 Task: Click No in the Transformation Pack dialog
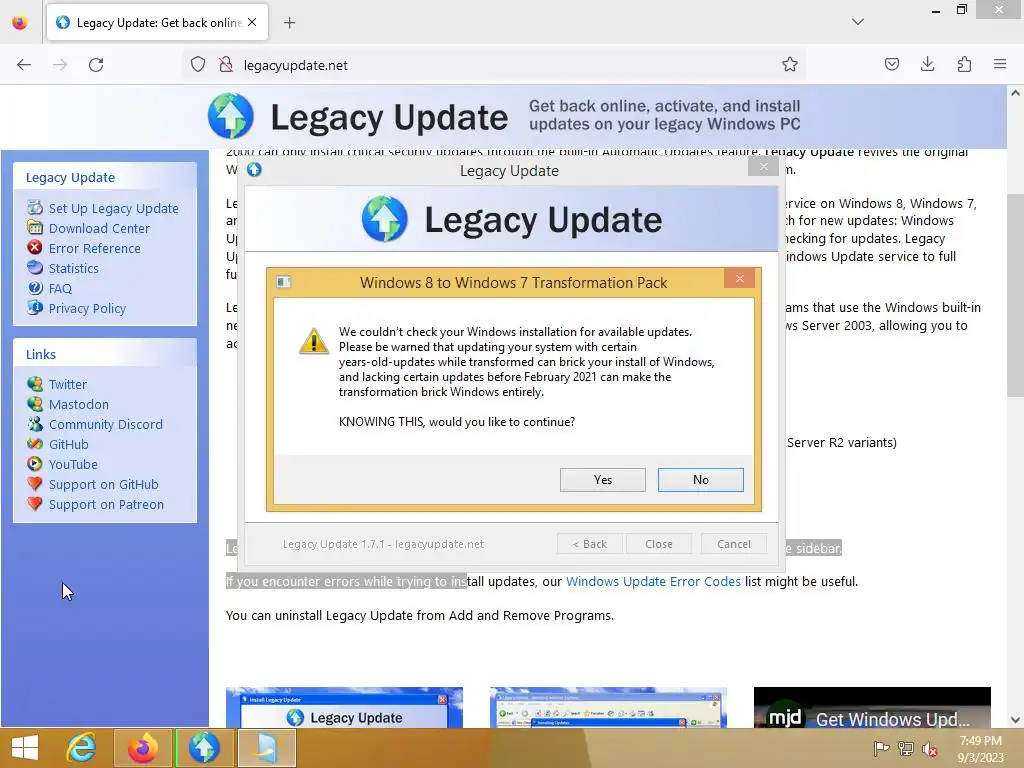tap(700, 480)
